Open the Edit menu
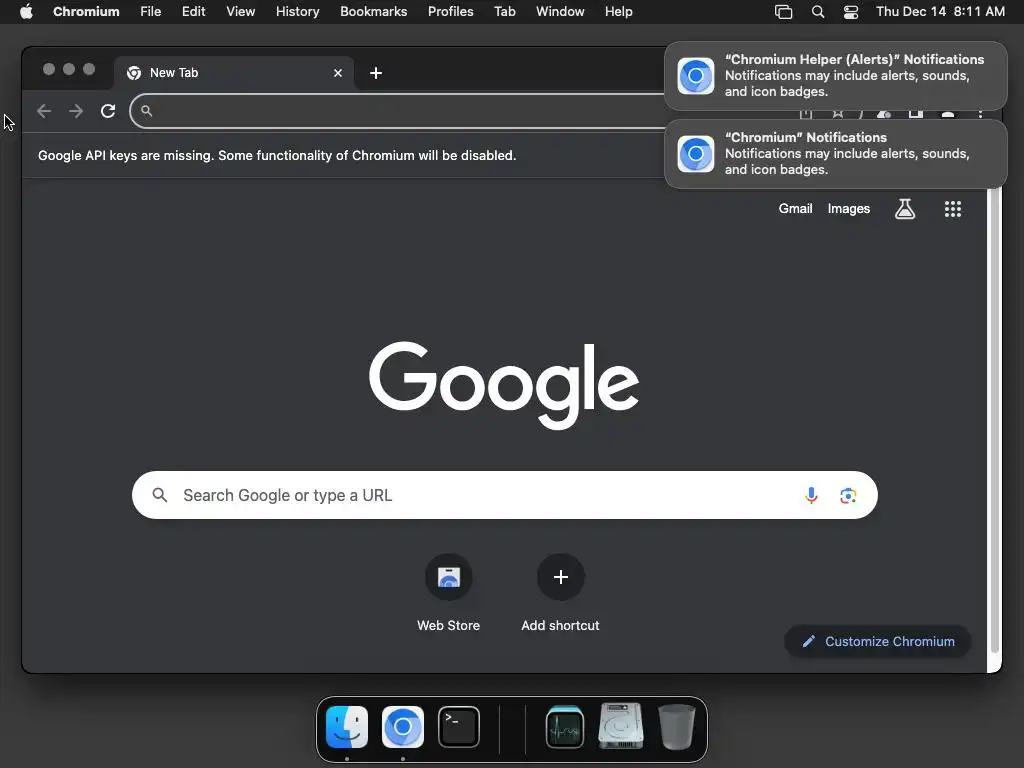1024x768 pixels. click(193, 12)
